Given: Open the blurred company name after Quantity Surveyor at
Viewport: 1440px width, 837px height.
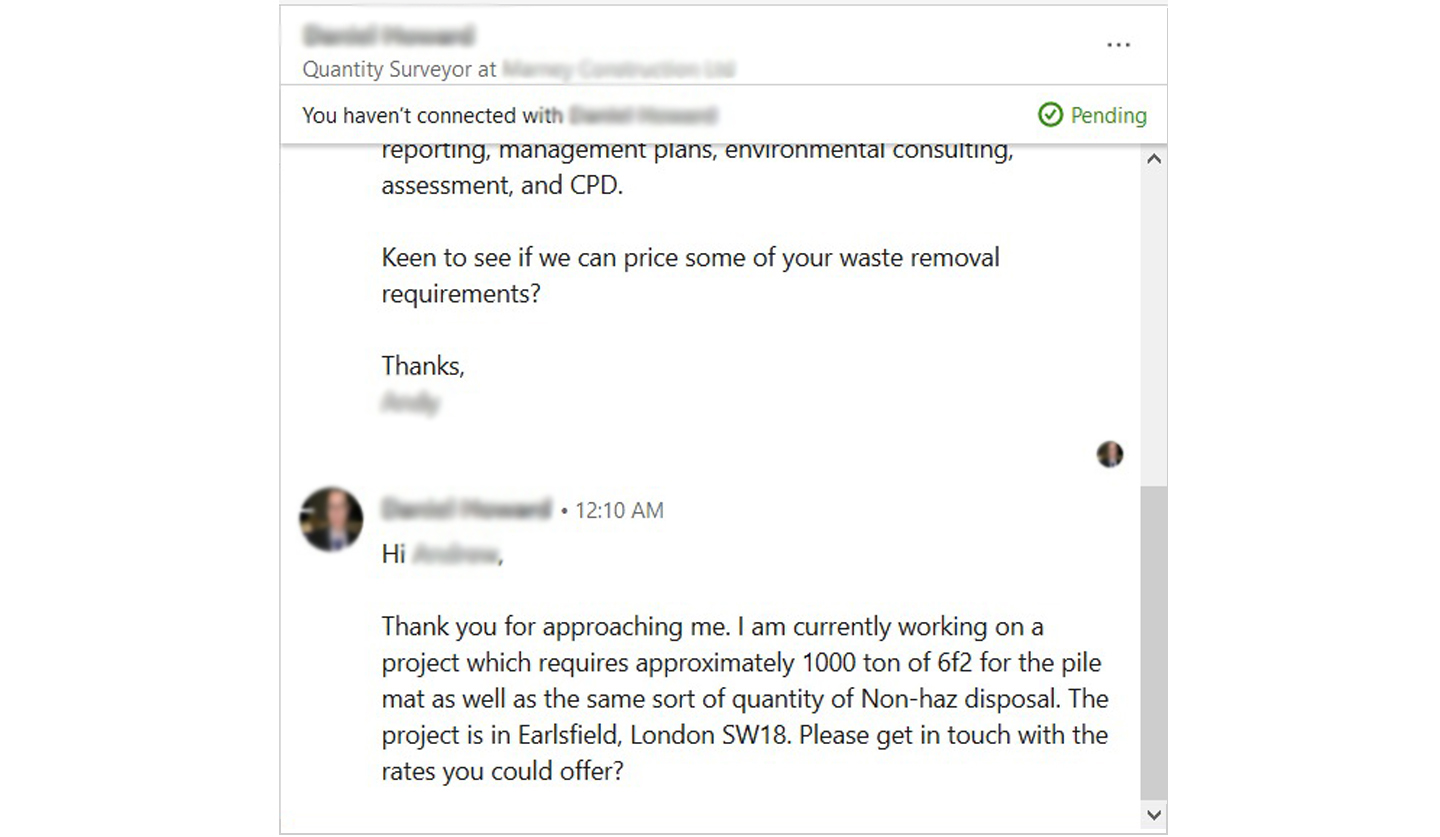Looking at the screenshot, I should click(x=618, y=70).
